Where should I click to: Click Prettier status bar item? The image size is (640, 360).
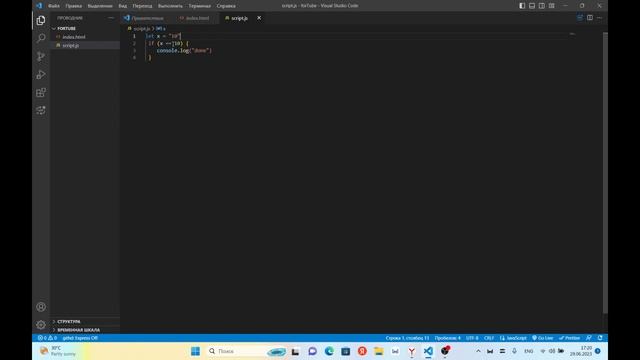[x=569, y=338]
